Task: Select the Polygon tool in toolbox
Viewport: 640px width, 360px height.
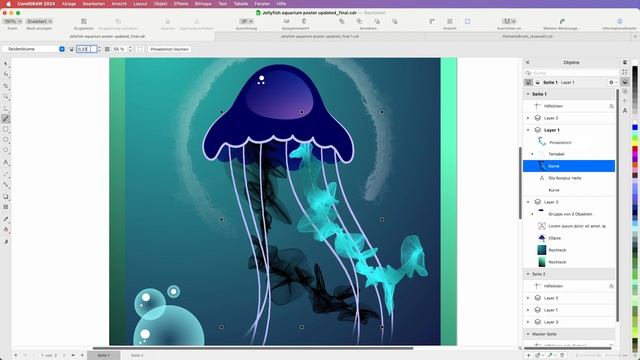Action: 5,151
